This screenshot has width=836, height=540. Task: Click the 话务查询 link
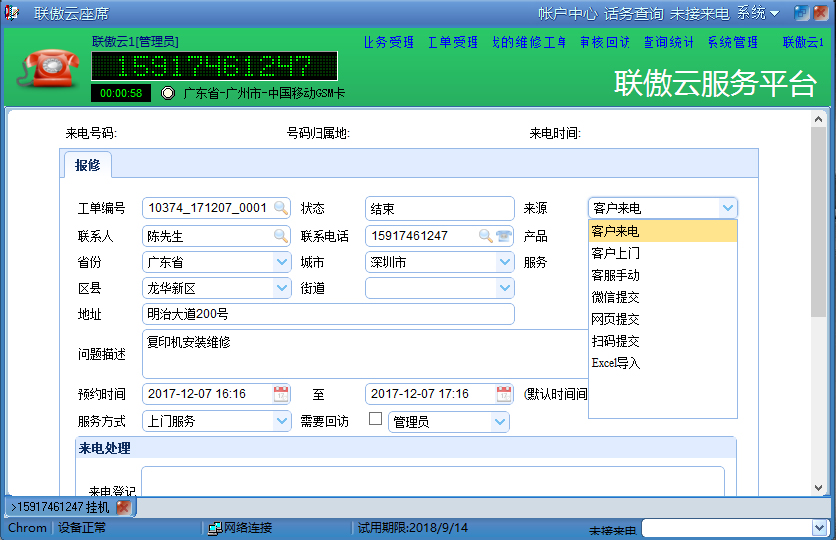click(633, 13)
